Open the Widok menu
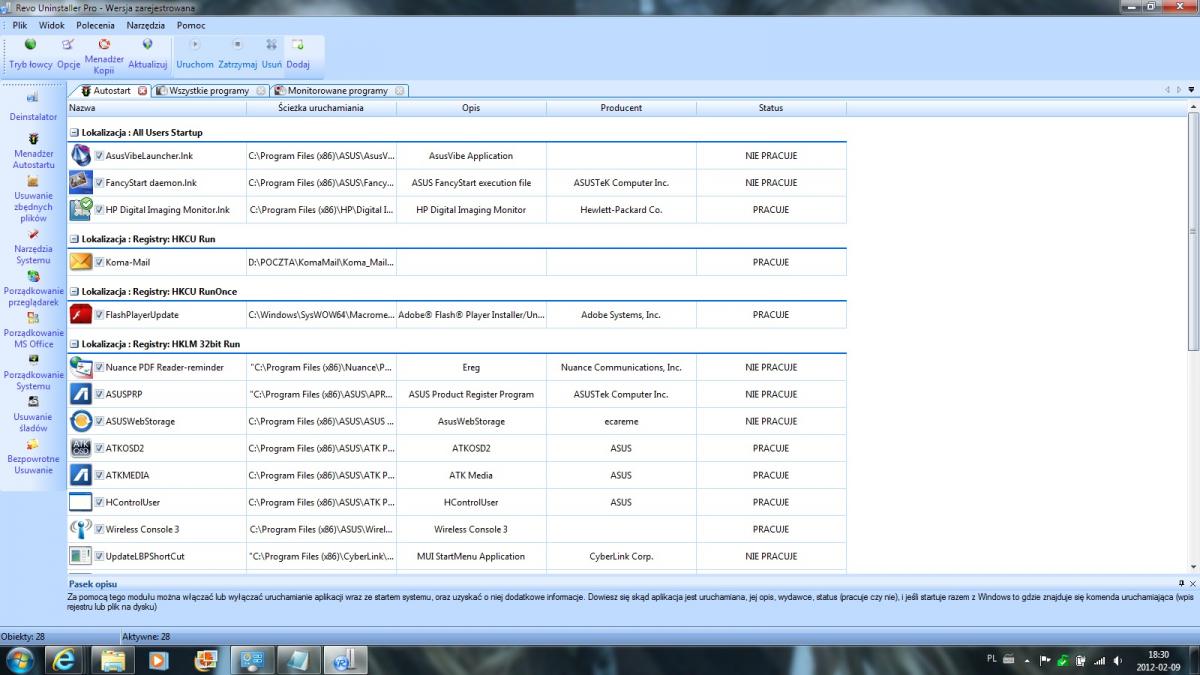The image size is (1200, 675). [x=51, y=25]
